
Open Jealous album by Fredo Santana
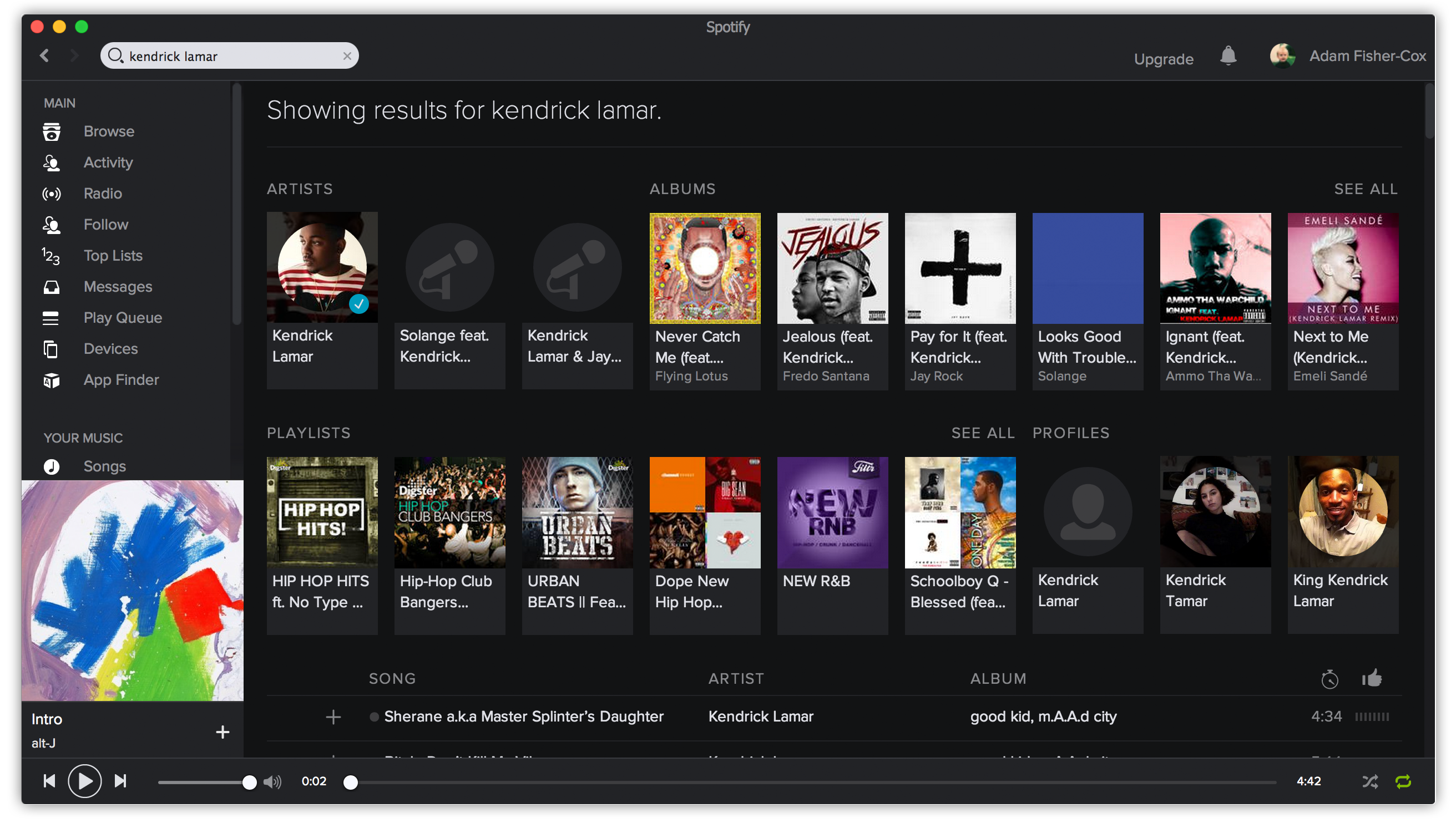[832, 301]
